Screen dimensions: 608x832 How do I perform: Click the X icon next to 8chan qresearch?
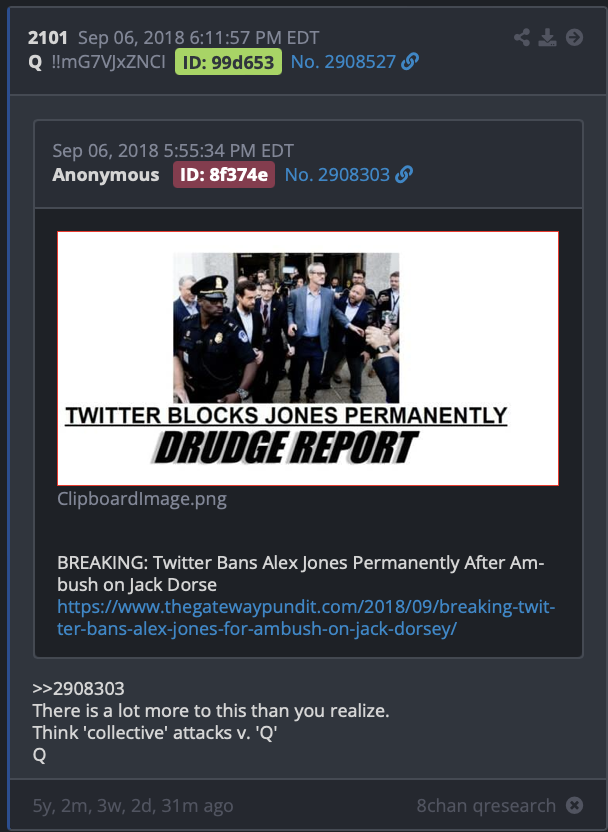pyautogui.click(x=574, y=805)
